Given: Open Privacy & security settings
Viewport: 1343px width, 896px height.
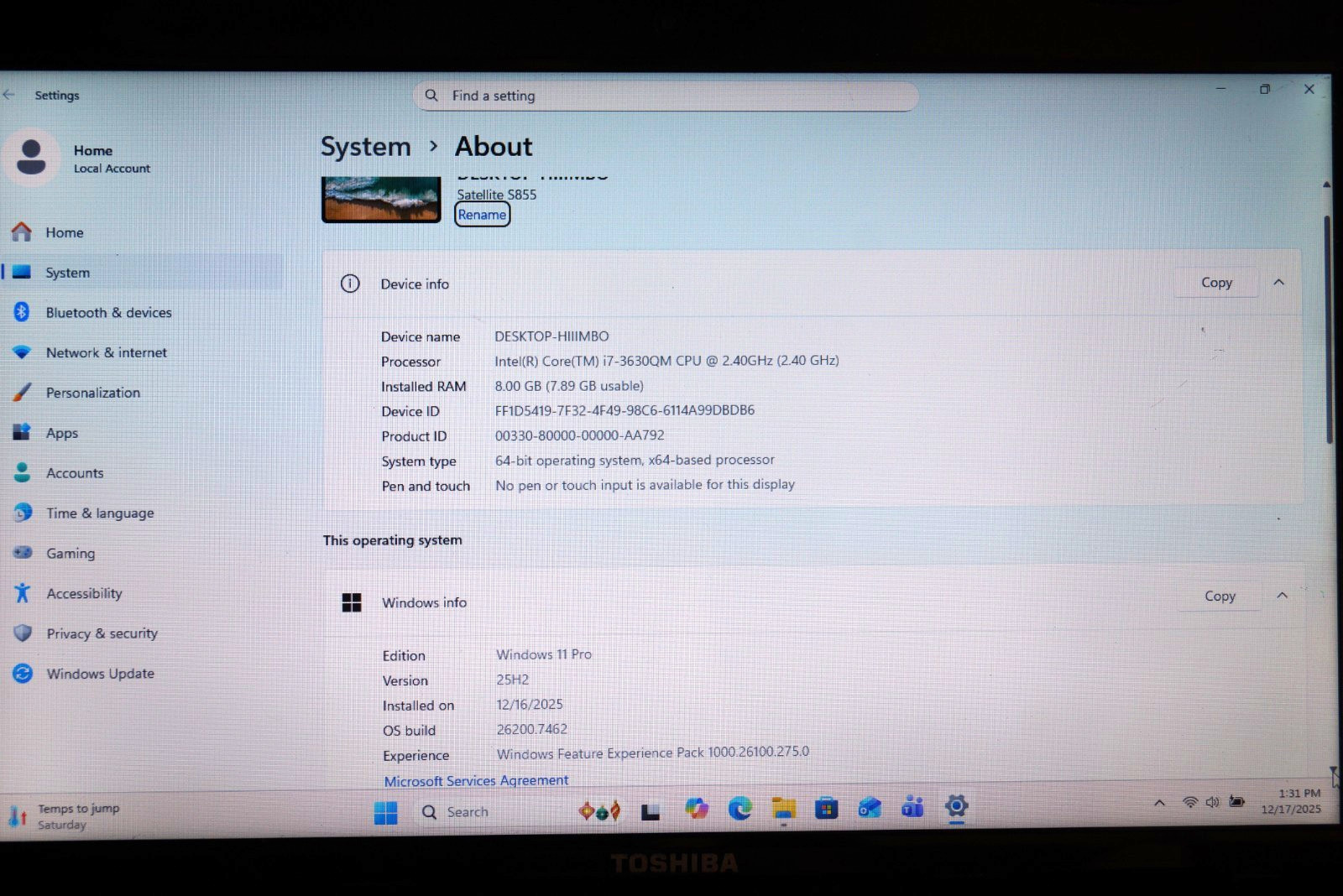Looking at the screenshot, I should pos(102,633).
